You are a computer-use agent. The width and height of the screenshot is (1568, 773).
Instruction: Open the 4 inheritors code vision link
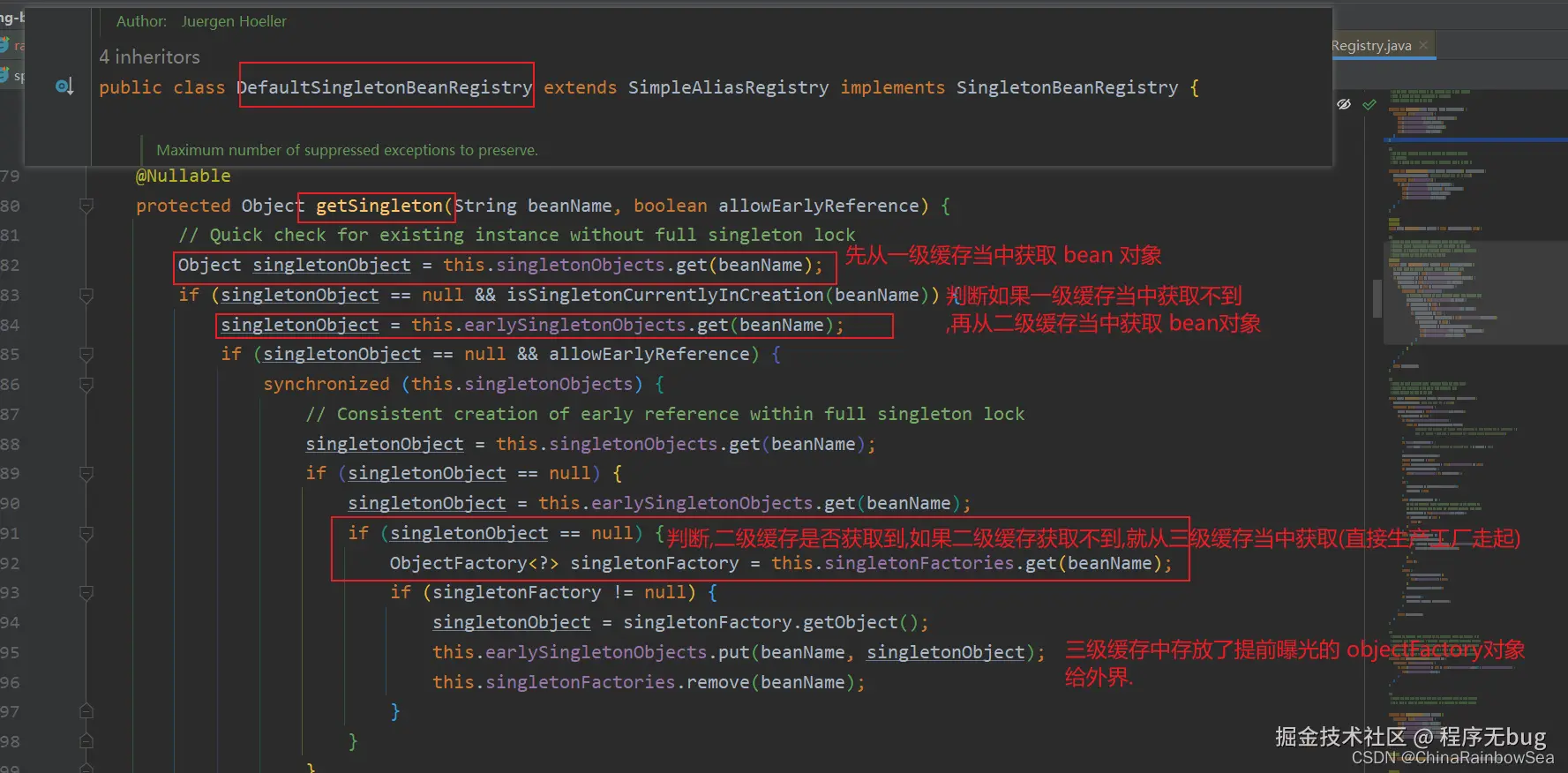(x=150, y=56)
